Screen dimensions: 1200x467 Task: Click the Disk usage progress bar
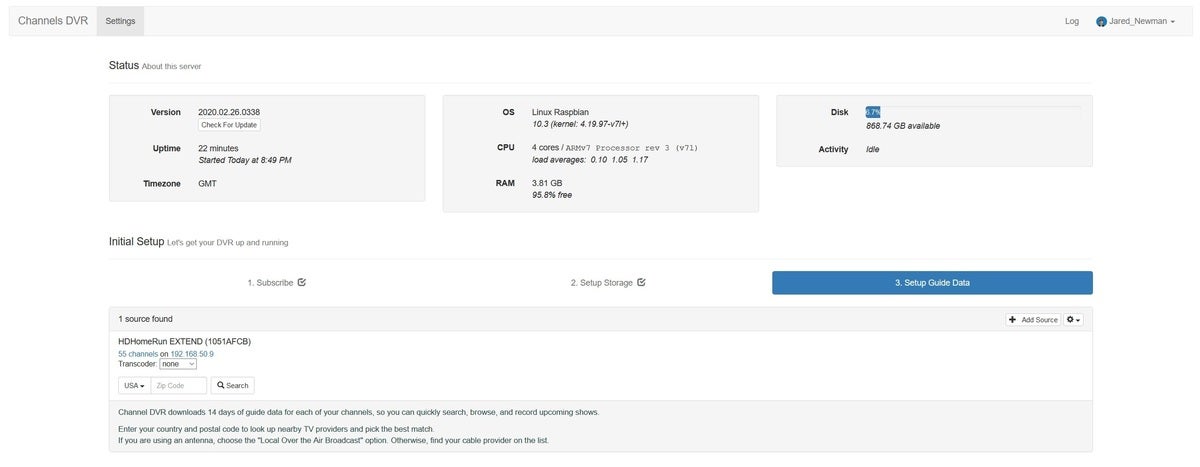click(973, 112)
